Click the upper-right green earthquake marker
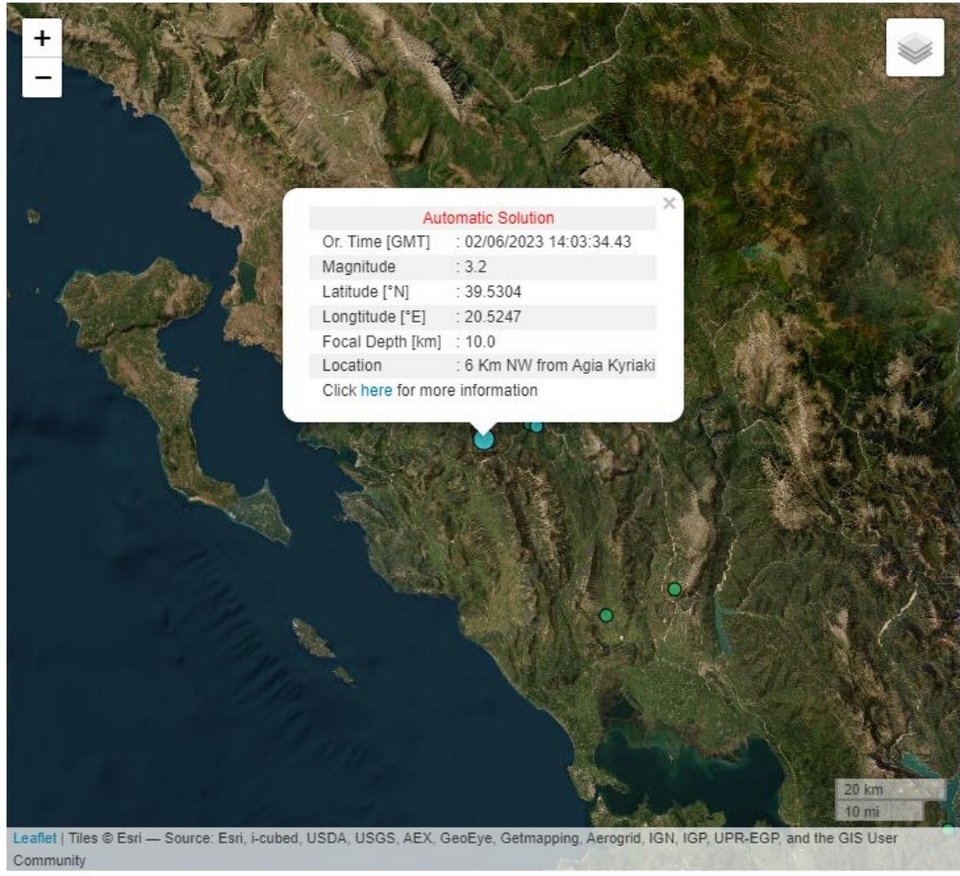 (674, 589)
